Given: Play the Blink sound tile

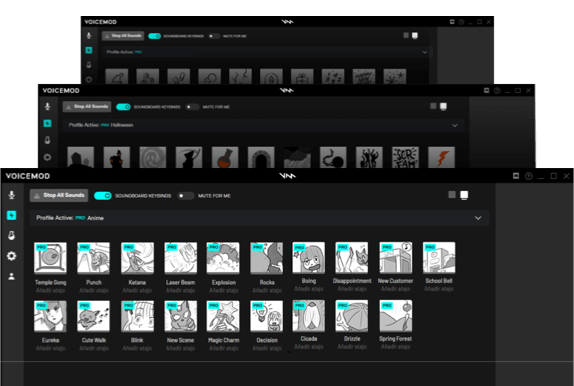Looking at the screenshot, I should [x=137, y=316].
